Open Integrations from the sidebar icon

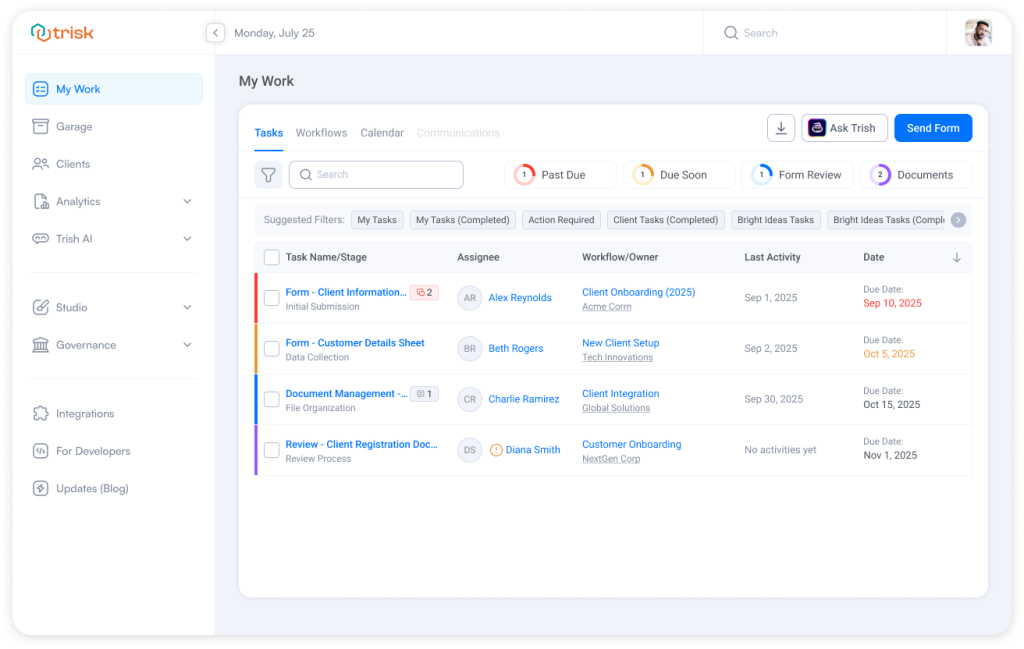point(40,413)
